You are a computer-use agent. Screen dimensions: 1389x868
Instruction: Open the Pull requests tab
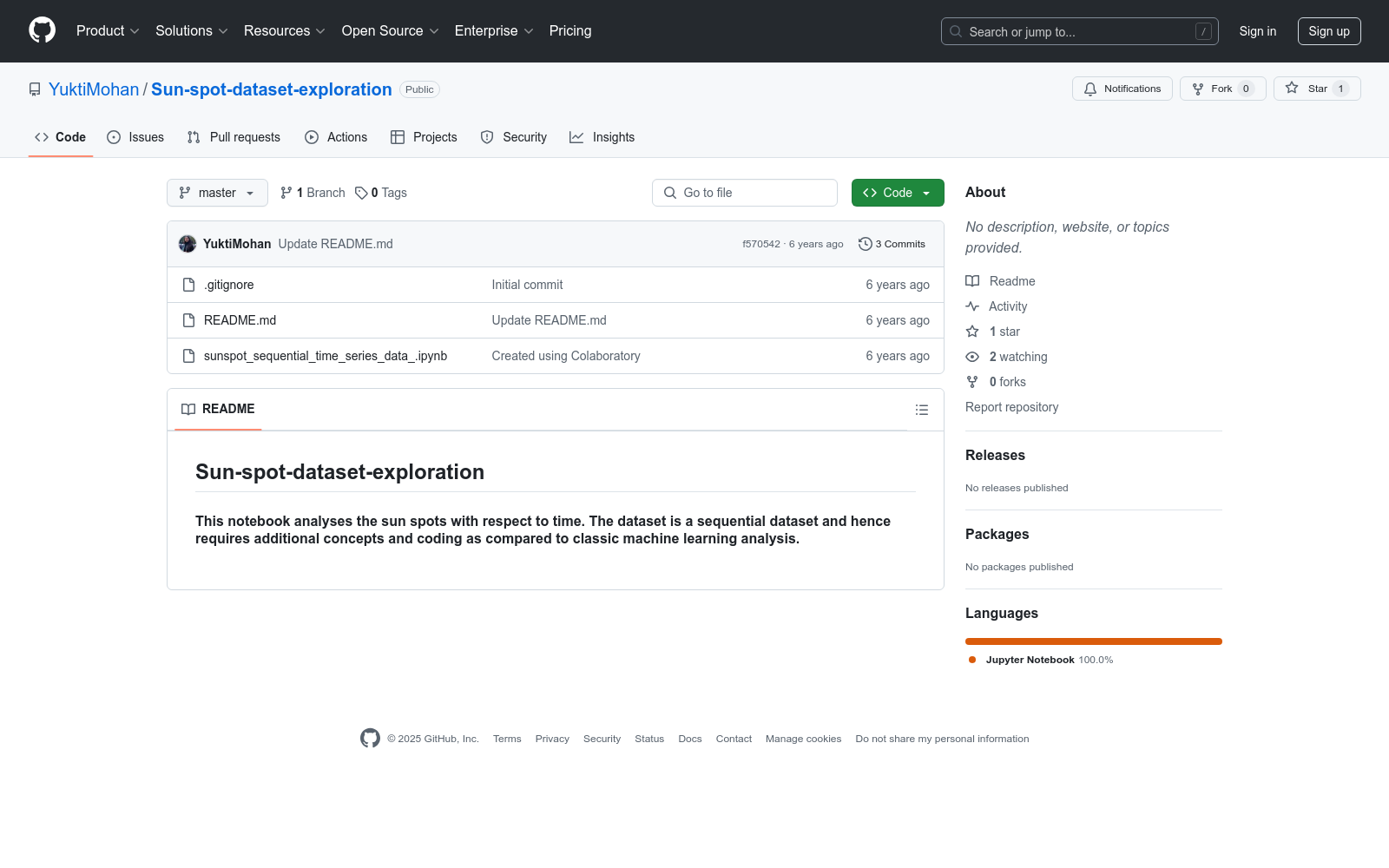point(234,137)
